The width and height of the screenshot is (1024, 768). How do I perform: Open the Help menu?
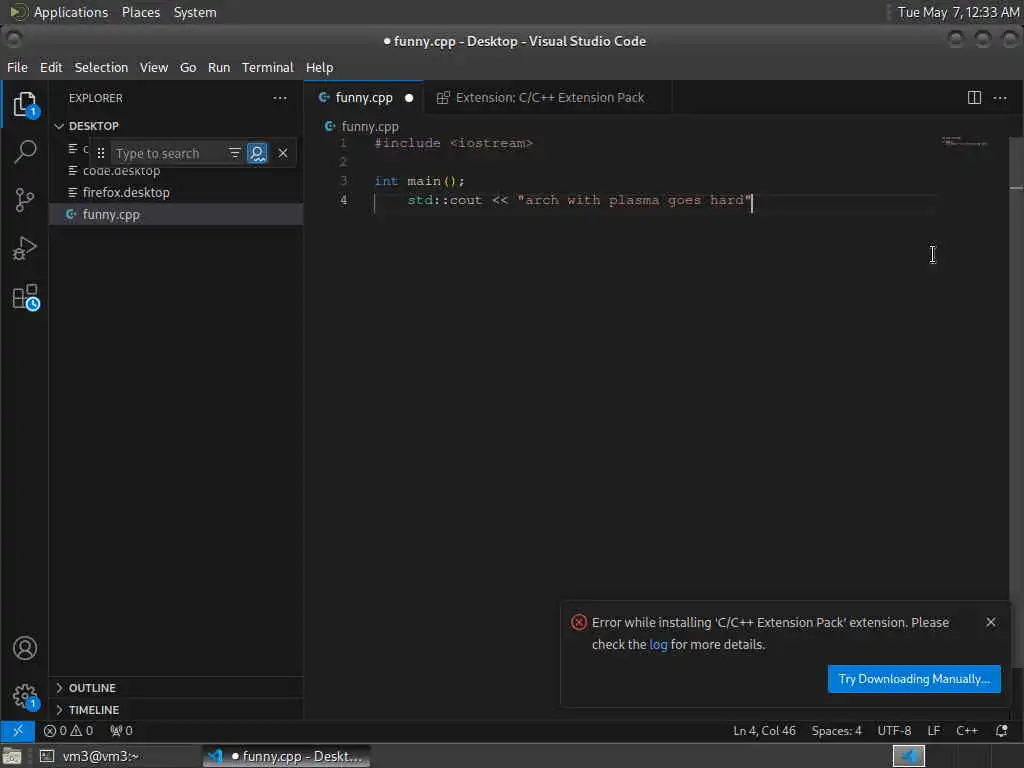[319, 67]
